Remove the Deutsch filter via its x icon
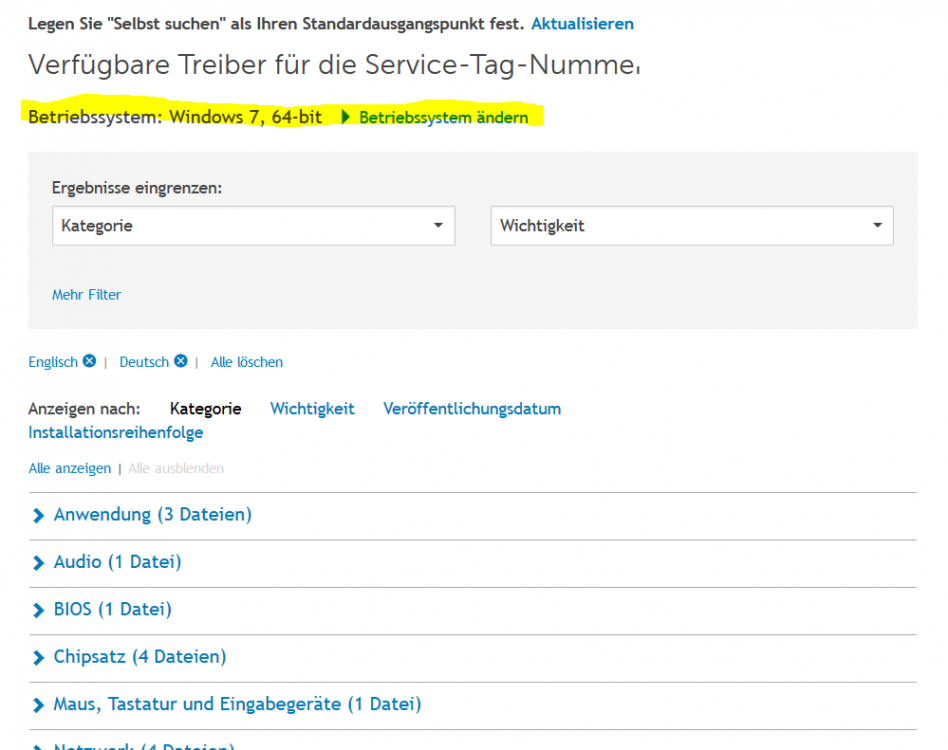 click(180, 361)
